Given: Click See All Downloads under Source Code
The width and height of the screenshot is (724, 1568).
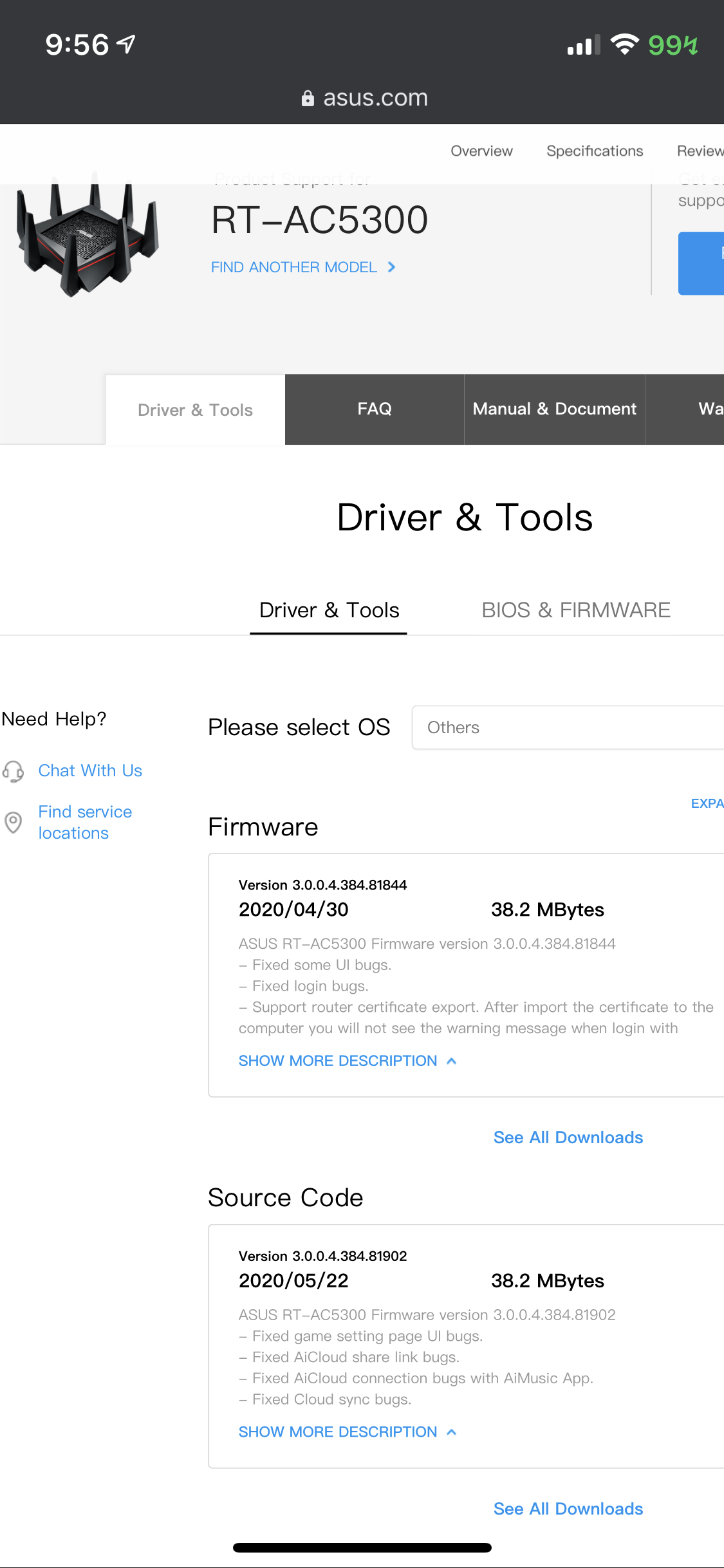Looking at the screenshot, I should click(x=568, y=1509).
